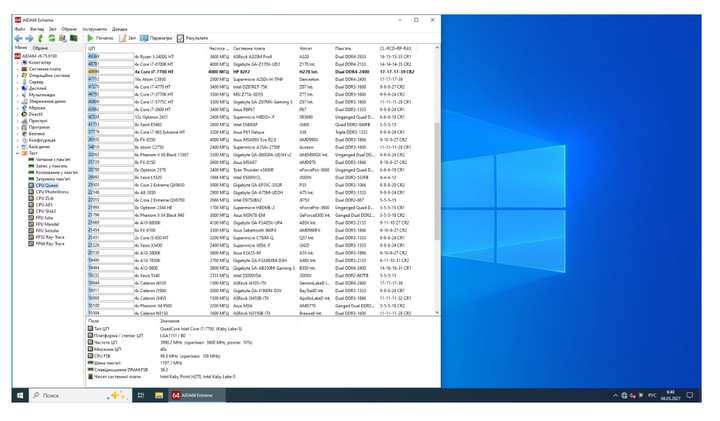The image size is (720, 421).
Task: Click the DirectX icon in tree
Action: click(x=24, y=114)
